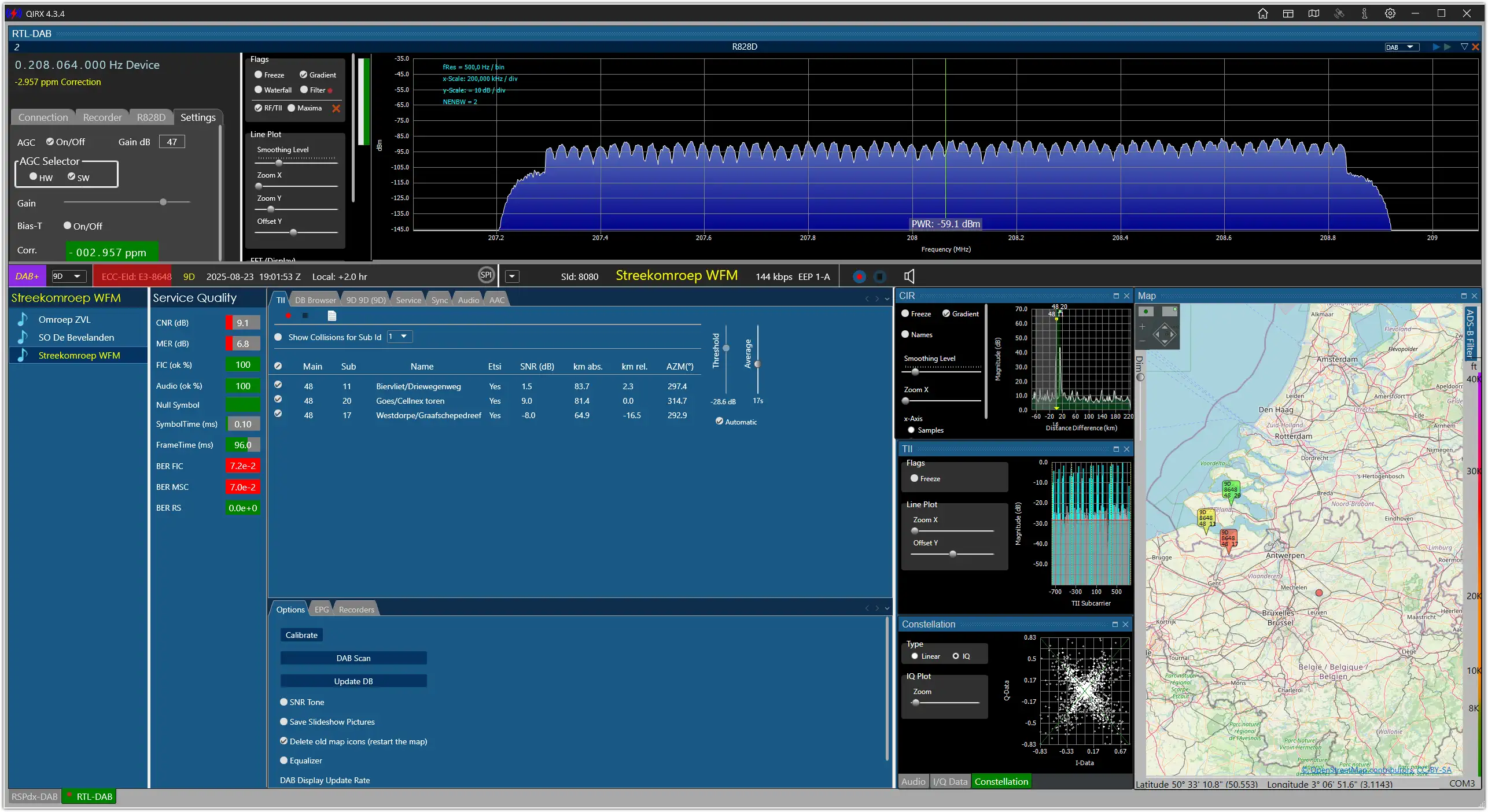Click the Calibrate button
This screenshot has height=812, width=1488.
pos(301,635)
